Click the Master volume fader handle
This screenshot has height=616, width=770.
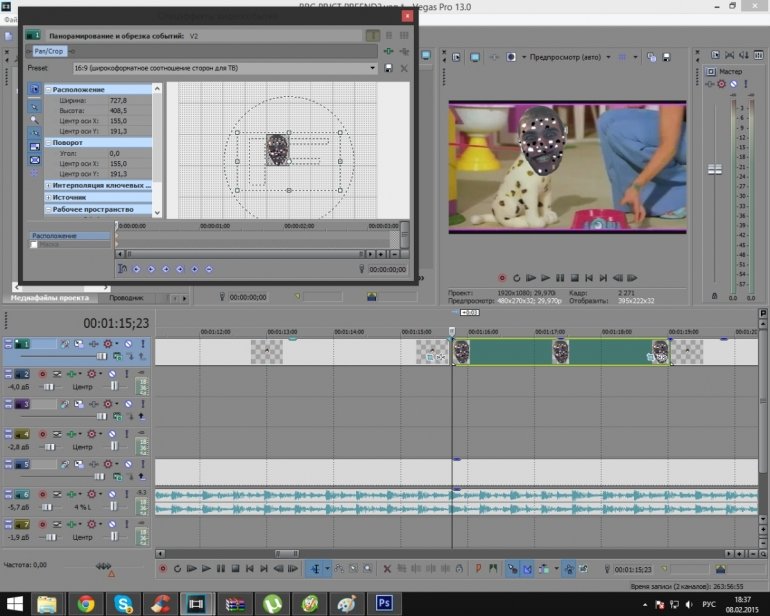point(714,170)
